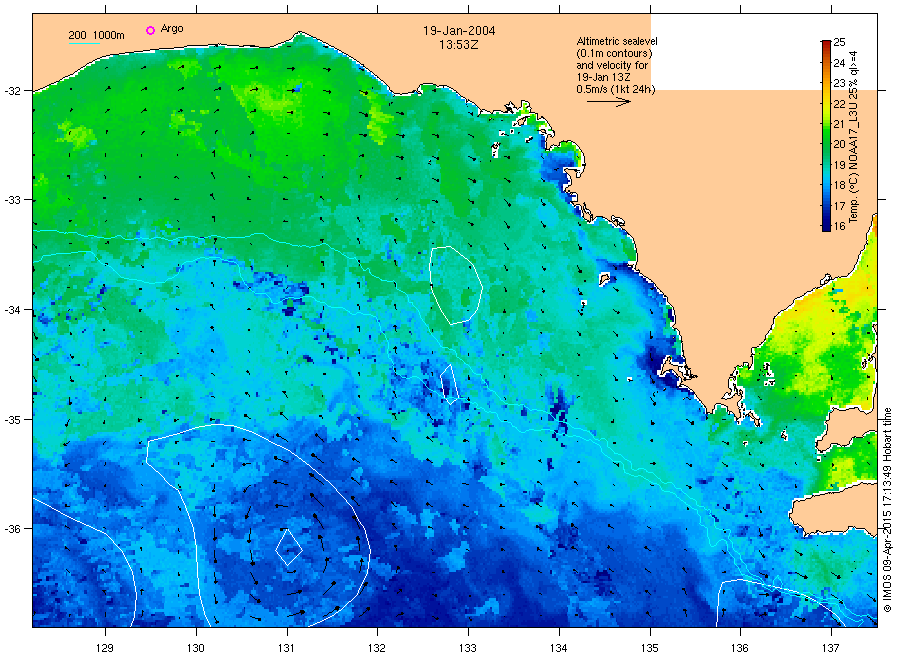Click the latitude label '-36'
This screenshot has height=660, width=900.
[x=12, y=529]
